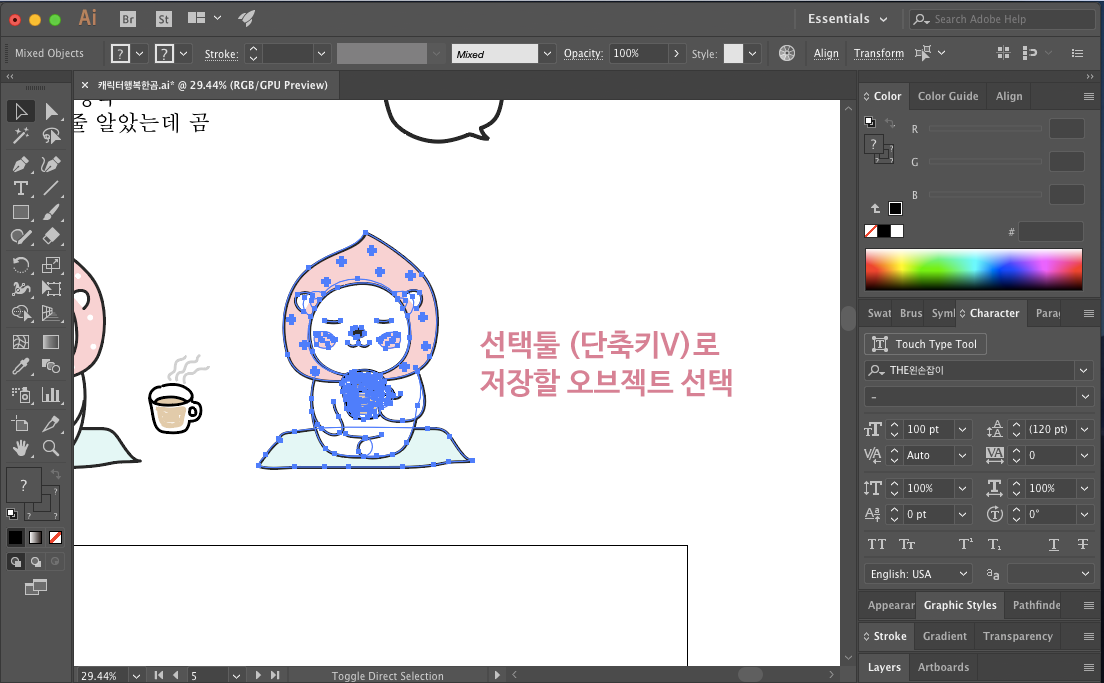1104x683 pixels.
Task: Click the white swatch in Color panel
Action: 896,231
